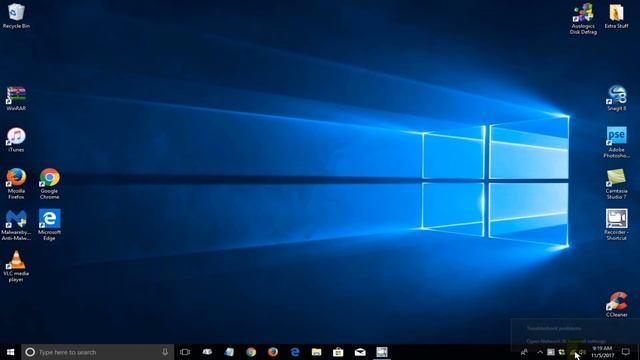Open the Action Center notifications icon
This screenshot has width=640, height=360.
(626, 352)
